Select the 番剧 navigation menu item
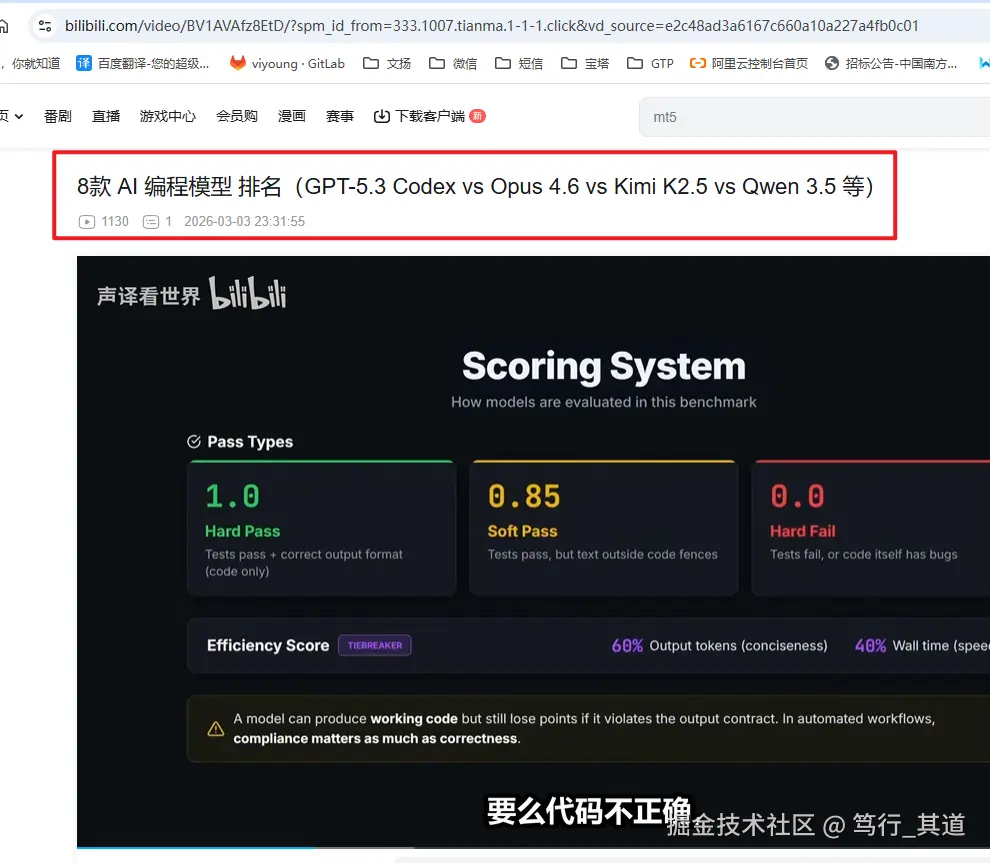 point(57,115)
